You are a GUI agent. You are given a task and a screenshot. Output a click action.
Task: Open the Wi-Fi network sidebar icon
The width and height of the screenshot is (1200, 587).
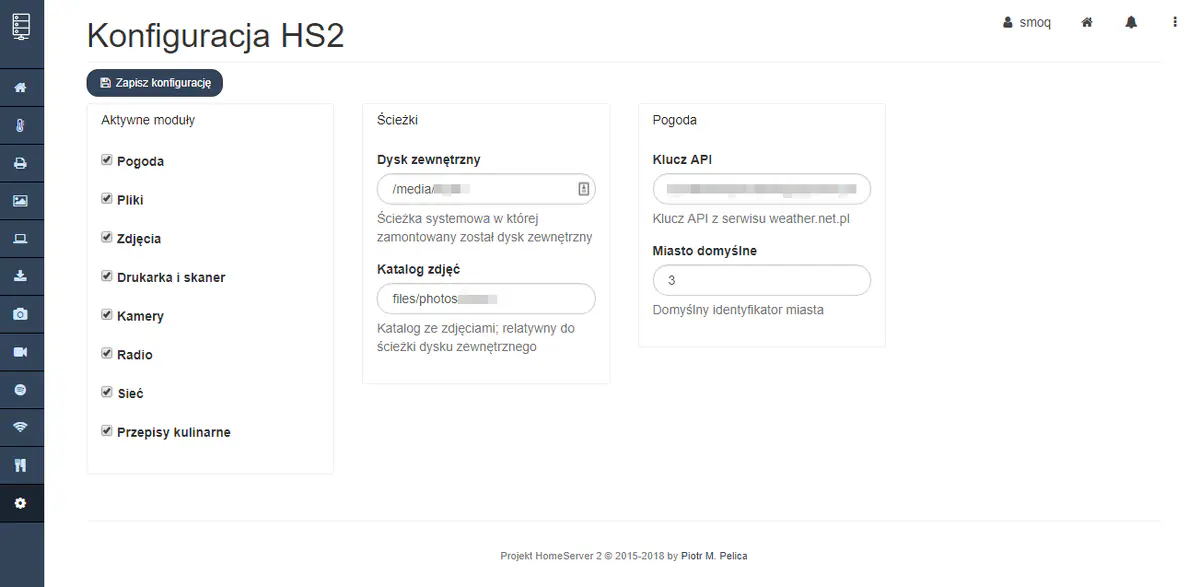[20, 427]
